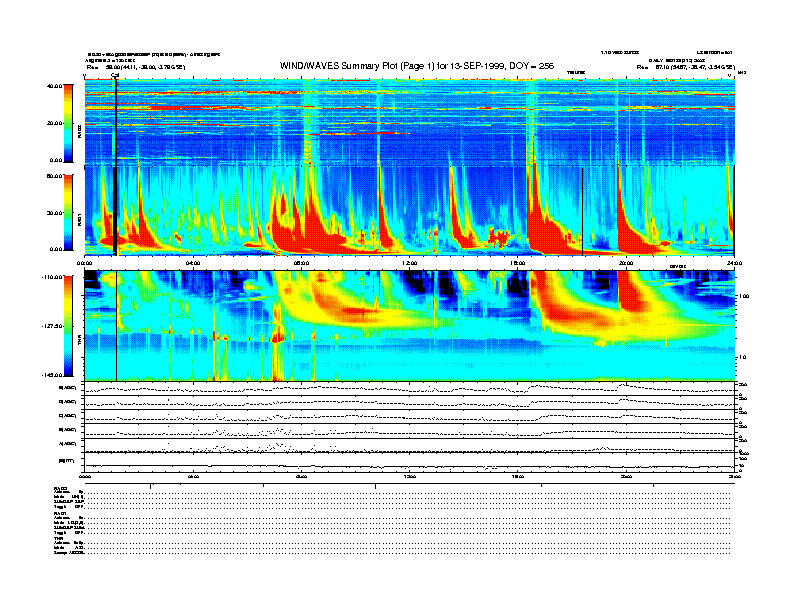Click the TNR heading in the bottom status block
The height and width of the screenshot is (612, 792).
click(59, 538)
